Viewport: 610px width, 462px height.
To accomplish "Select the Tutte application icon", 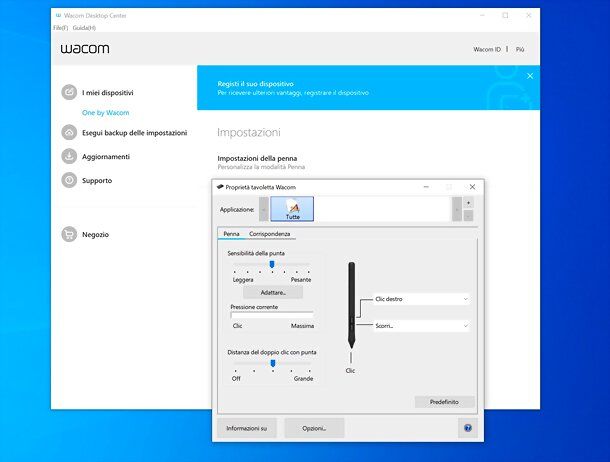I will pyautogui.click(x=292, y=209).
